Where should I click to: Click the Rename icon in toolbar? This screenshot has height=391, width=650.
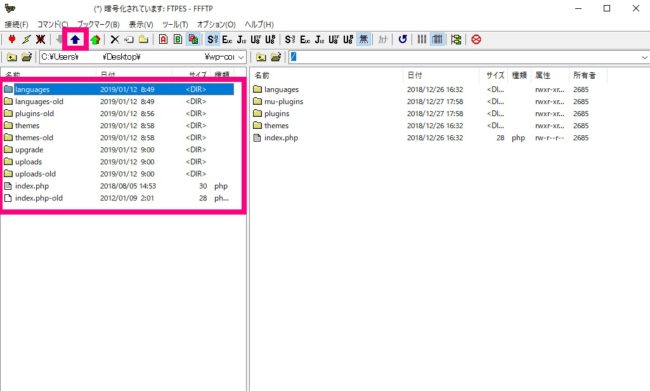(x=129, y=40)
